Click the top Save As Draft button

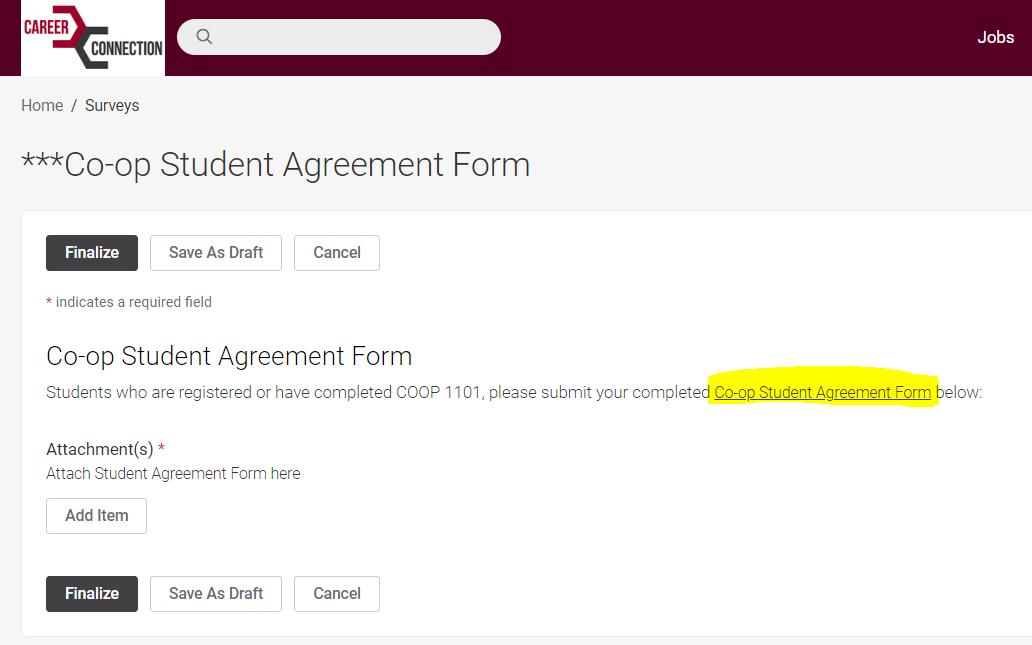[216, 252]
